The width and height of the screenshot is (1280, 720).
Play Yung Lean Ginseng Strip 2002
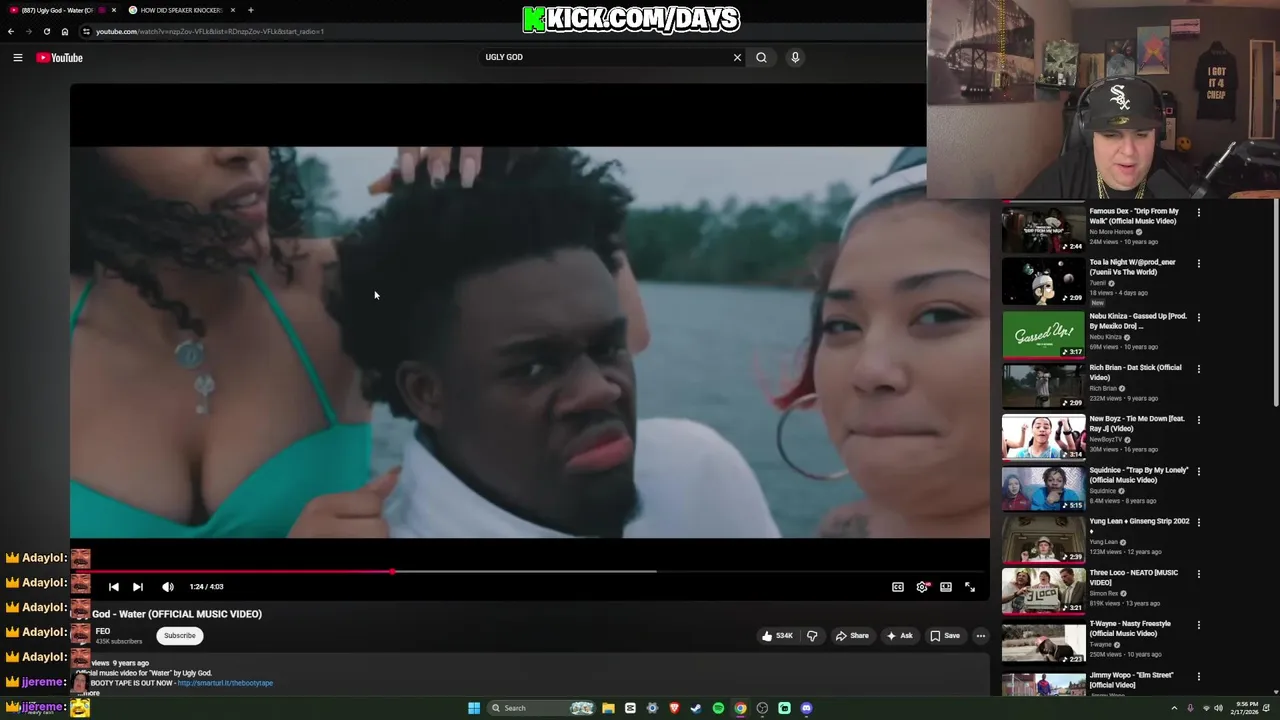pos(1043,540)
